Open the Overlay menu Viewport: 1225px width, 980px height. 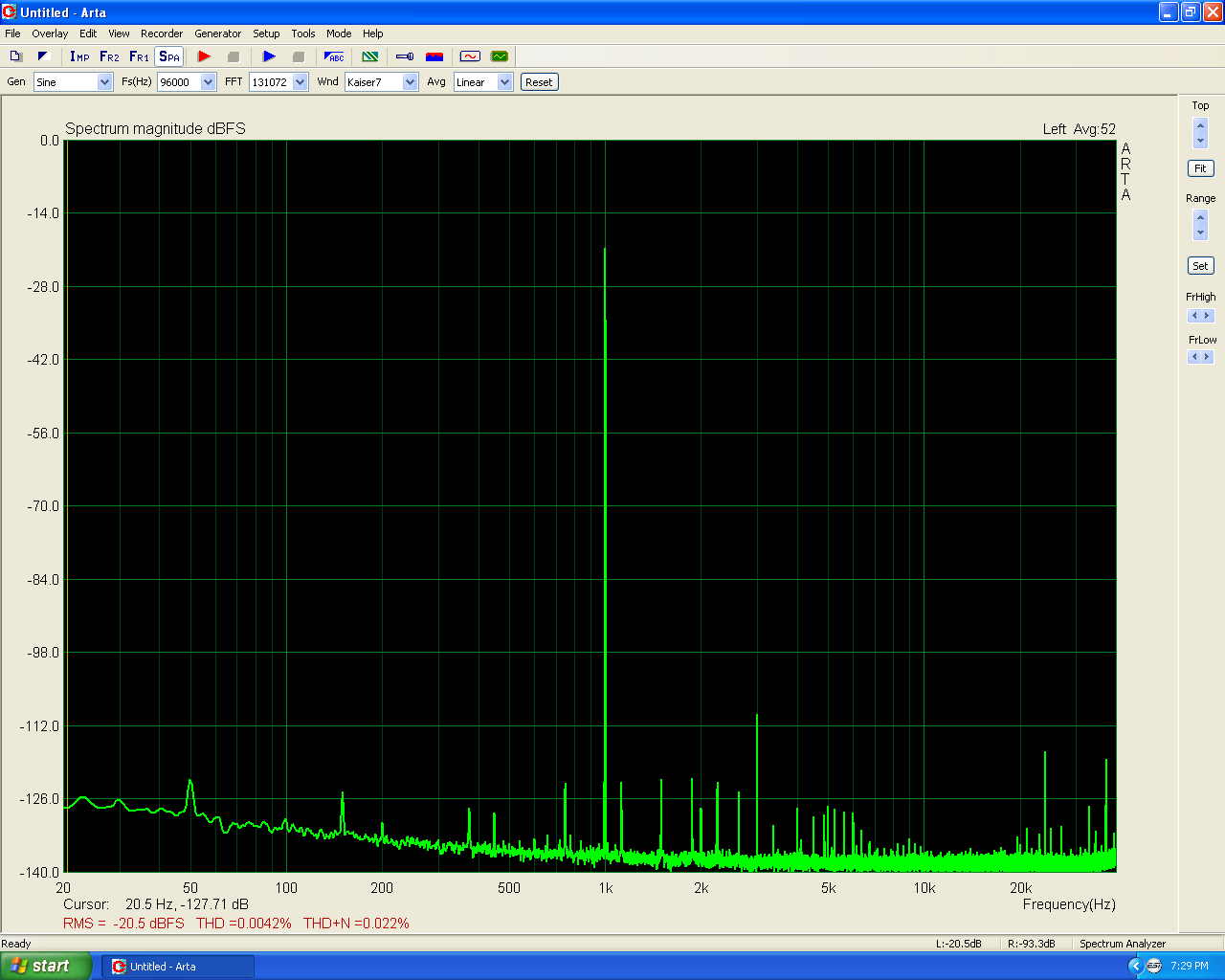pos(50,33)
